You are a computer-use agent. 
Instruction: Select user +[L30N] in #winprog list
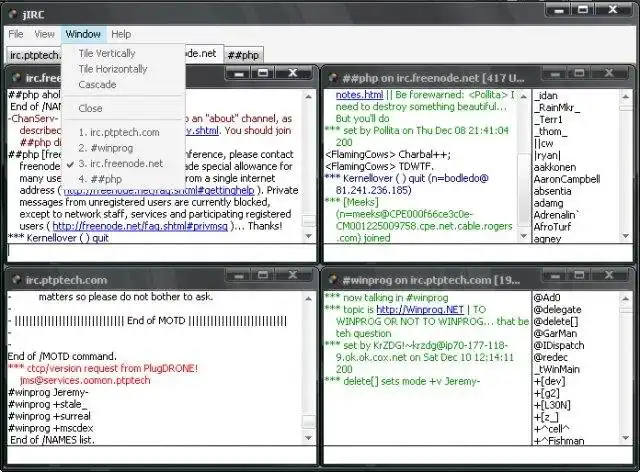[x=552, y=405]
